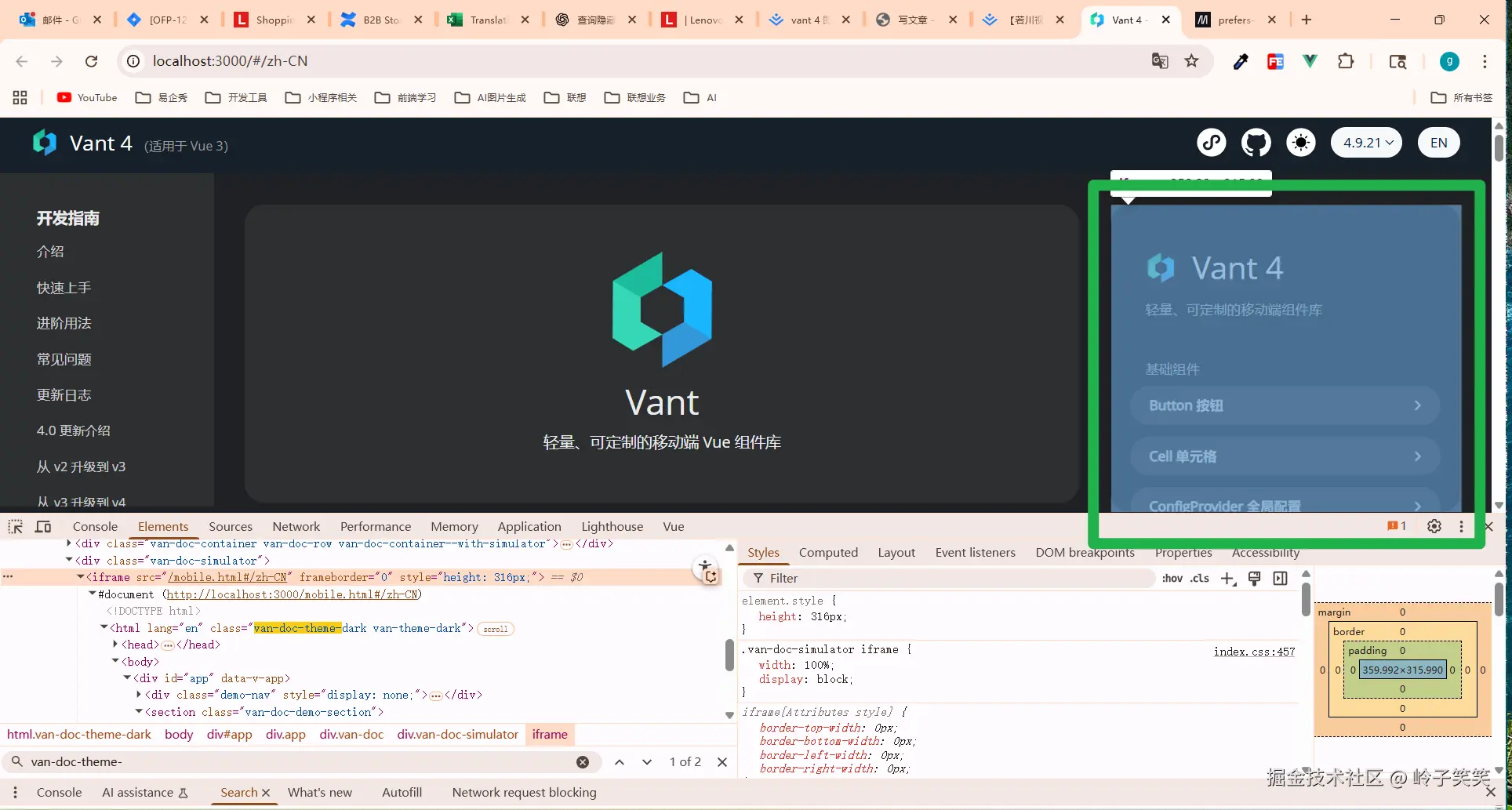This screenshot has height=810, width=1512.
Task: Open the Vue devtools extension icon
Action: tap(1310, 61)
